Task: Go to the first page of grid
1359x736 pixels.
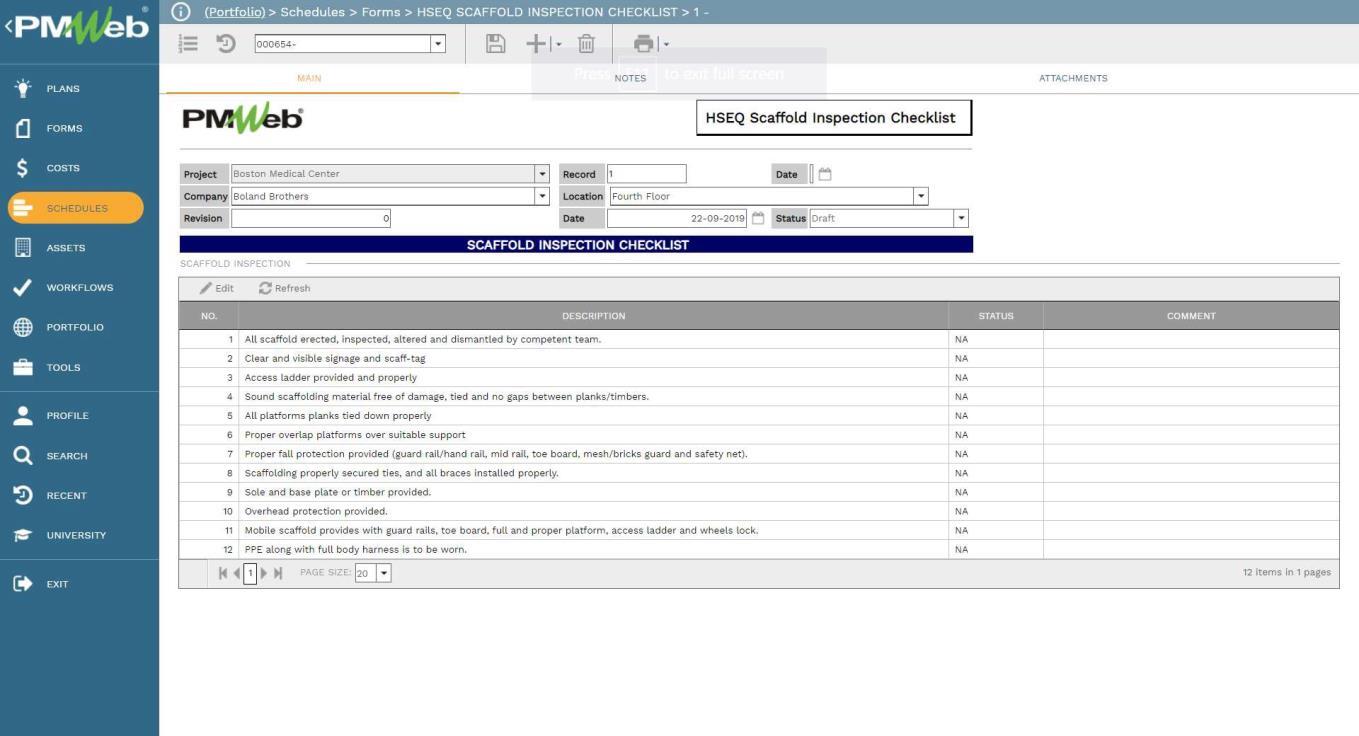Action: 223,573
